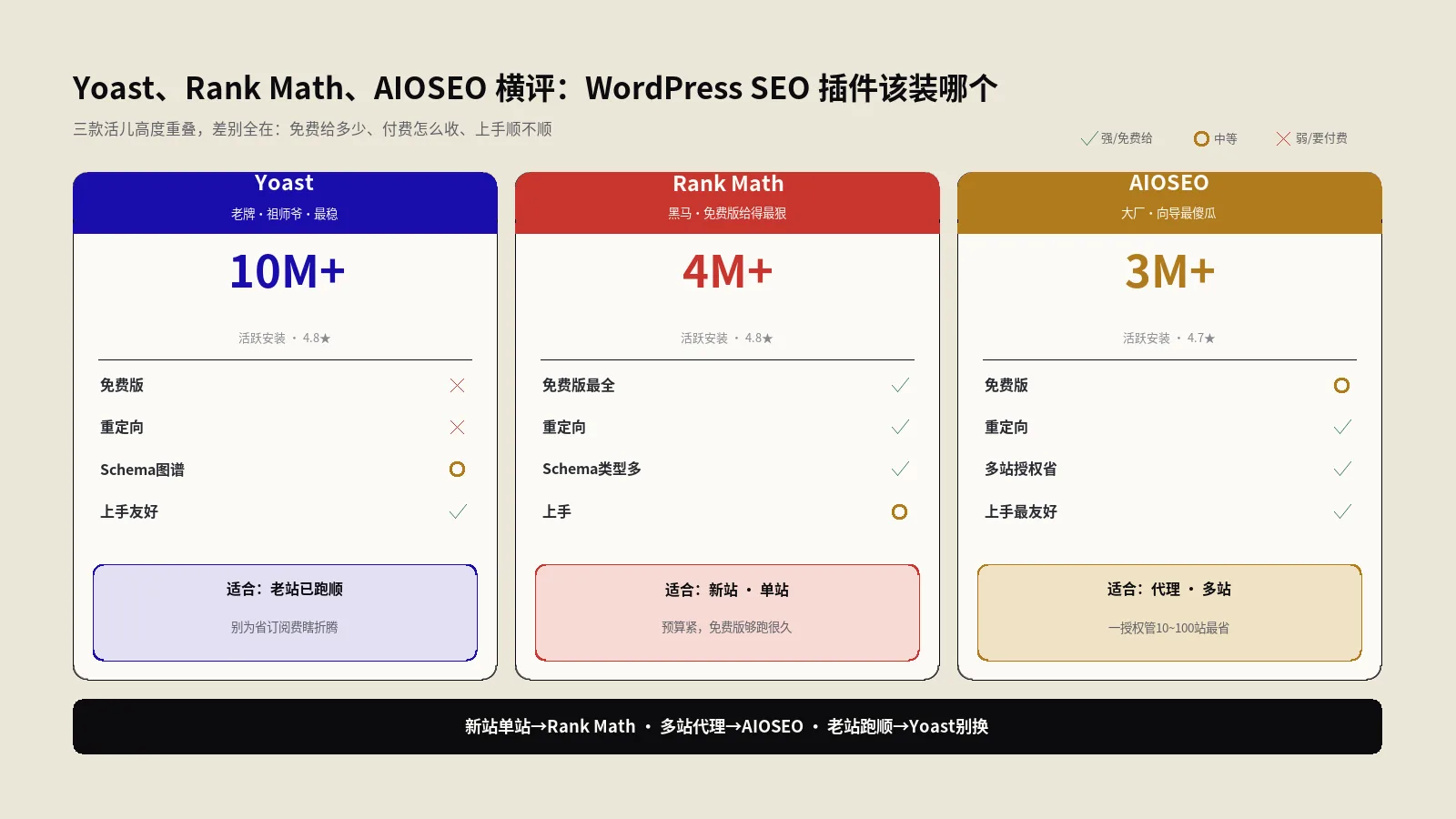Click the 多站授权省 label
This screenshot has height=819, width=1456.
coord(1021,470)
